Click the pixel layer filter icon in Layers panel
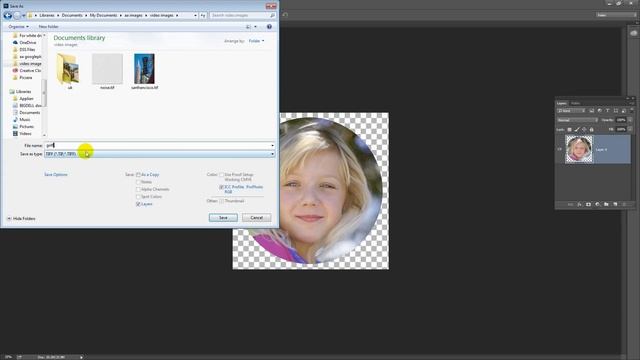640x360 pixels. tap(591, 111)
